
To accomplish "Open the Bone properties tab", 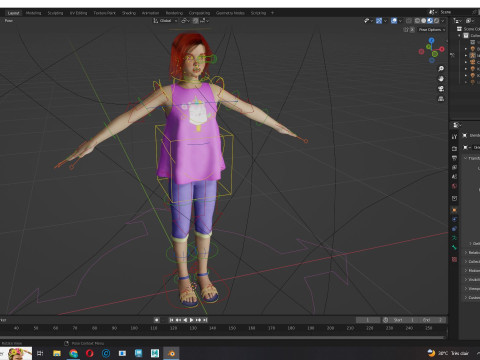I will [x=454, y=247].
